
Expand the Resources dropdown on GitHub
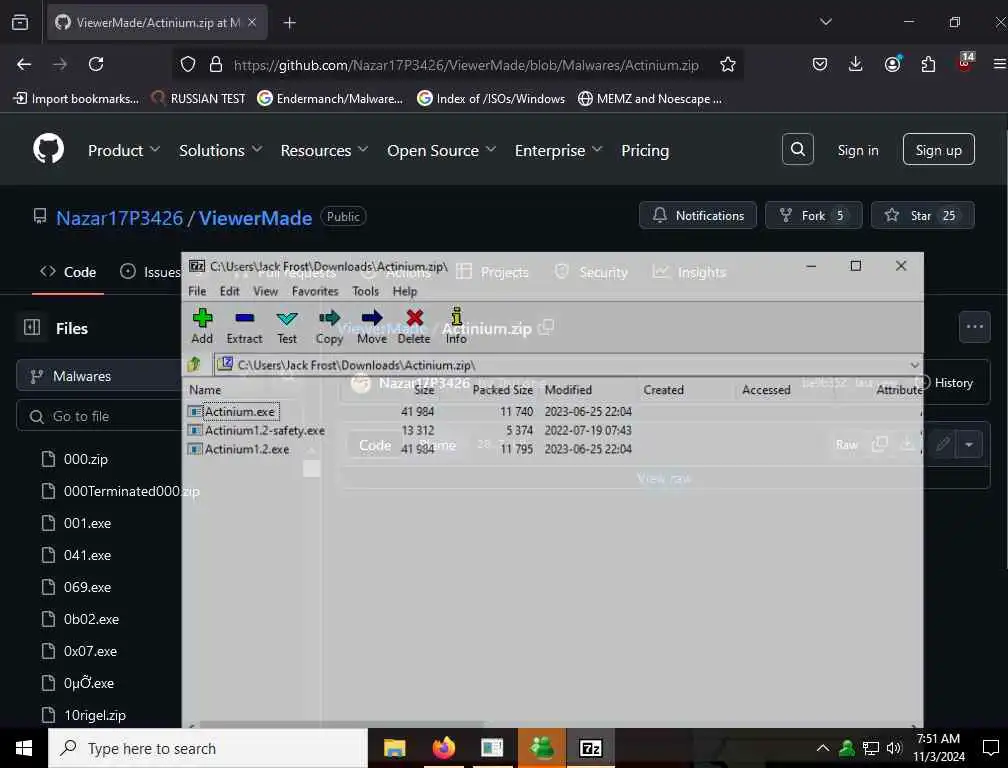(x=324, y=150)
